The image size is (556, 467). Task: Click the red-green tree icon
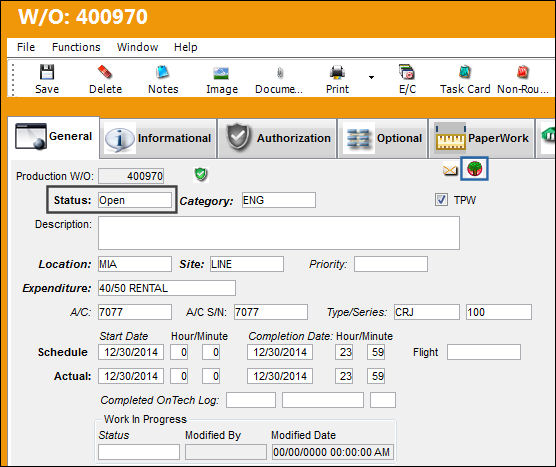tap(474, 169)
